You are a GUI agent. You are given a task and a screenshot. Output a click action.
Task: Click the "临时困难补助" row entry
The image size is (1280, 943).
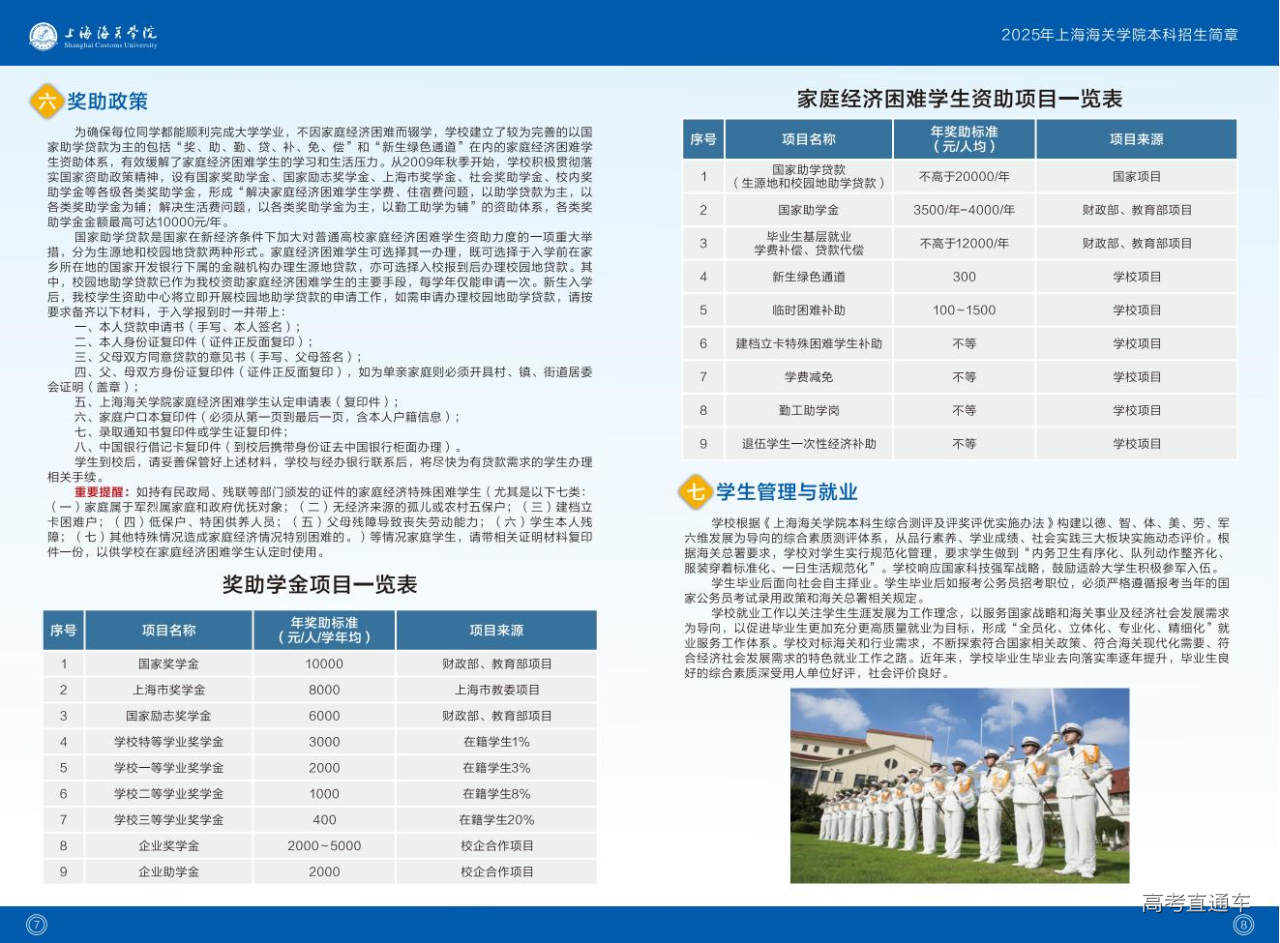808,310
